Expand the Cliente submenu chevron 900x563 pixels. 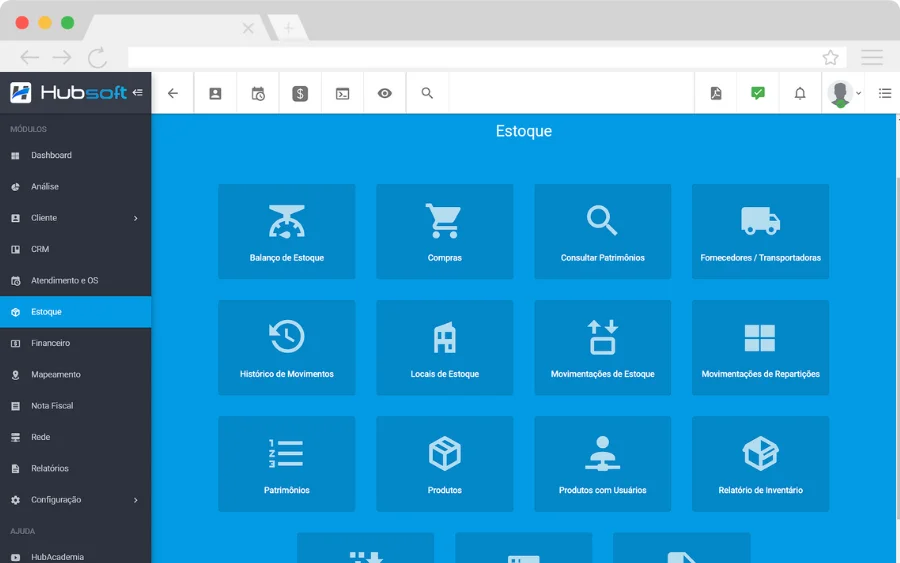click(x=136, y=218)
